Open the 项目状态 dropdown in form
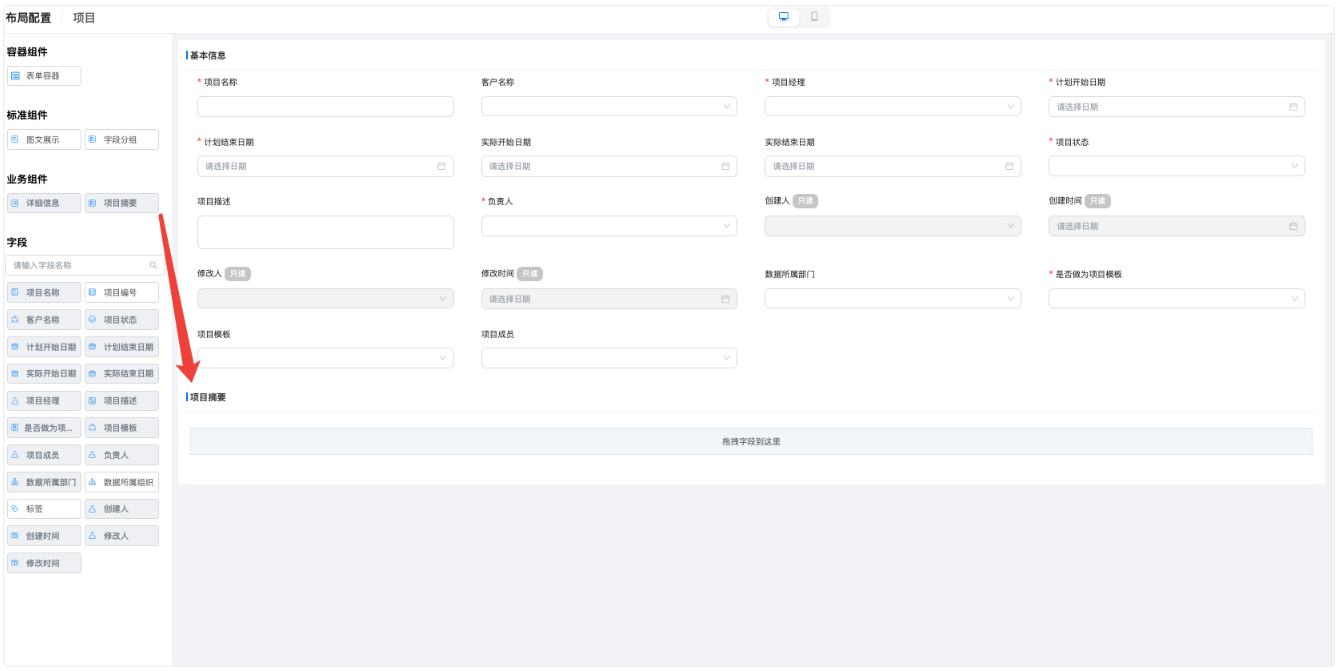1339x671 pixels. pos(1177,166)
